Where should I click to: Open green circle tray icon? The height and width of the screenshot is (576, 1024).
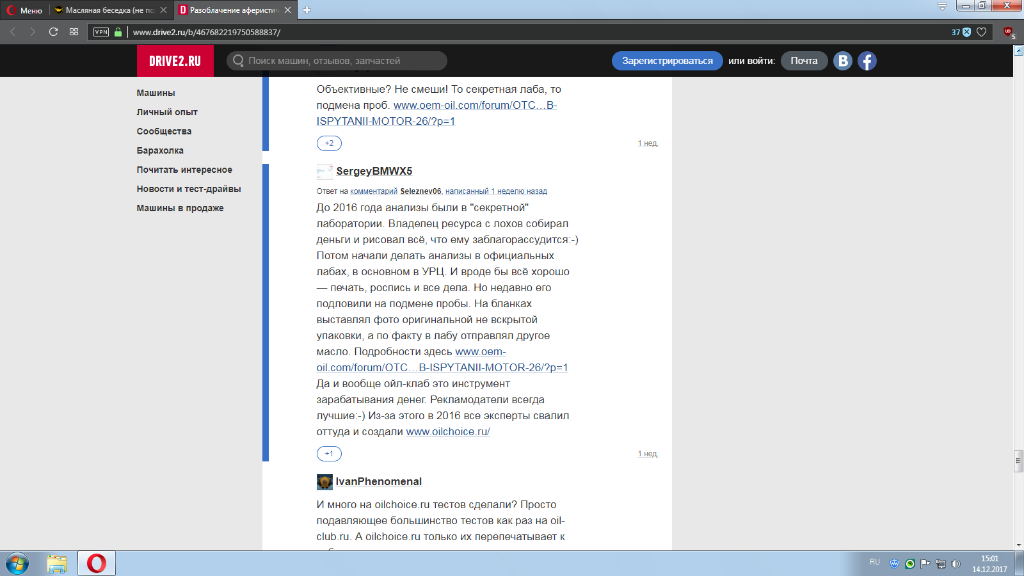(x=910, y=564)
